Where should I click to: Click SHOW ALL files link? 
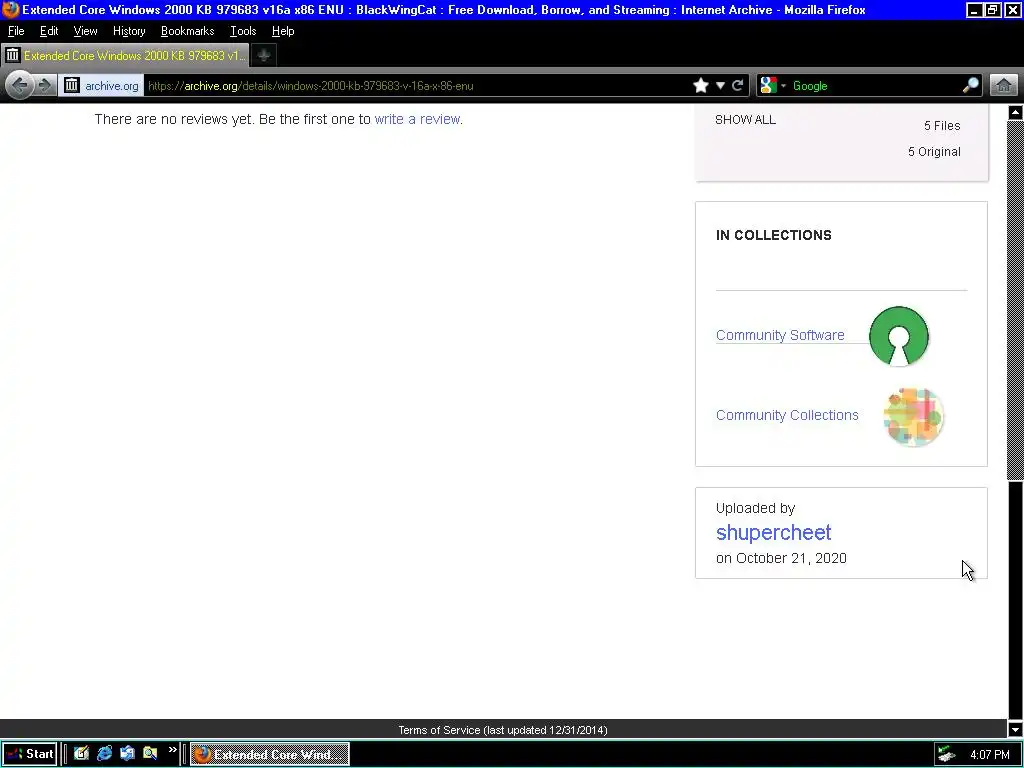745,120
